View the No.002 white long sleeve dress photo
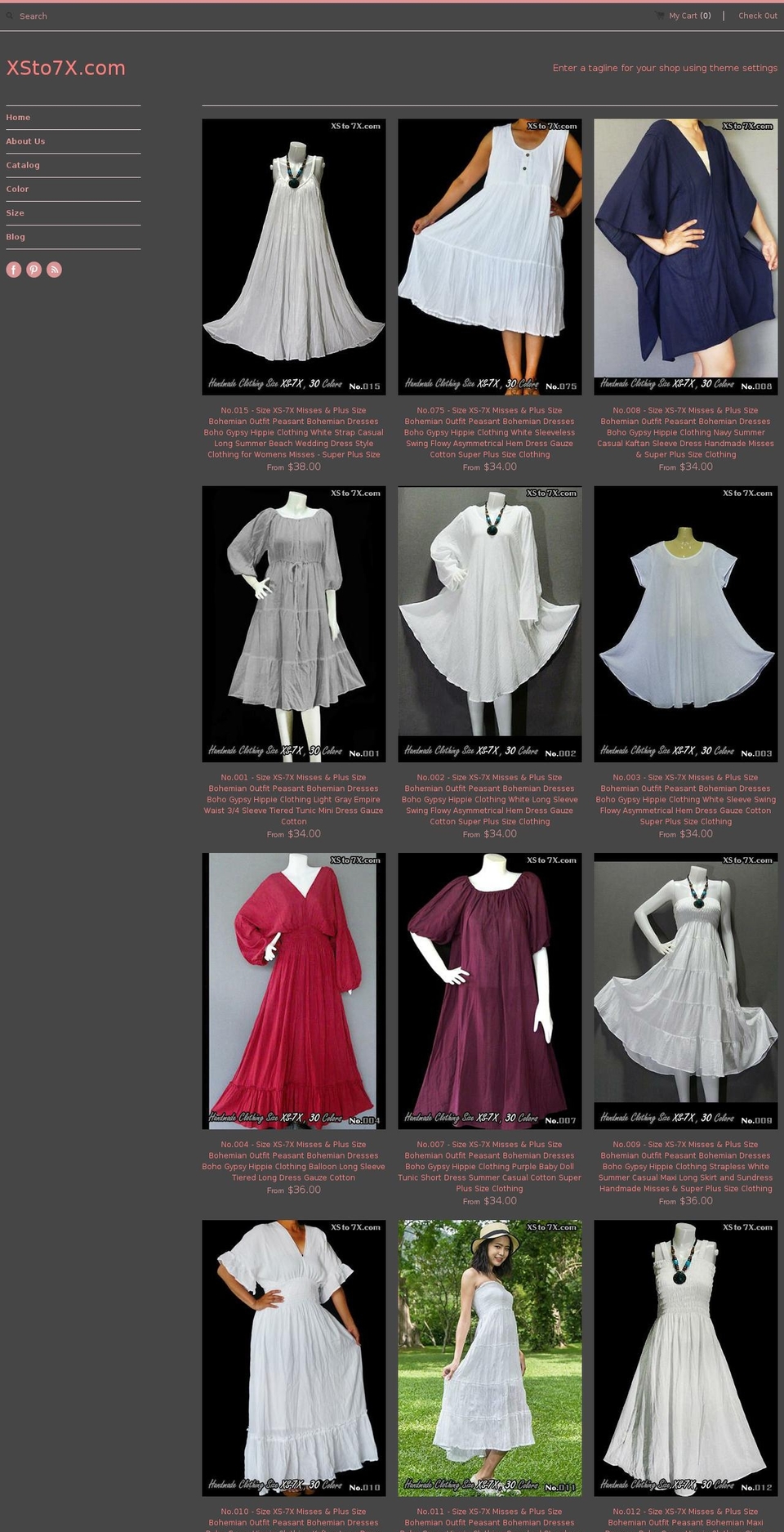784x1532 pixels. pyautogui.click(x=490, y=624)
